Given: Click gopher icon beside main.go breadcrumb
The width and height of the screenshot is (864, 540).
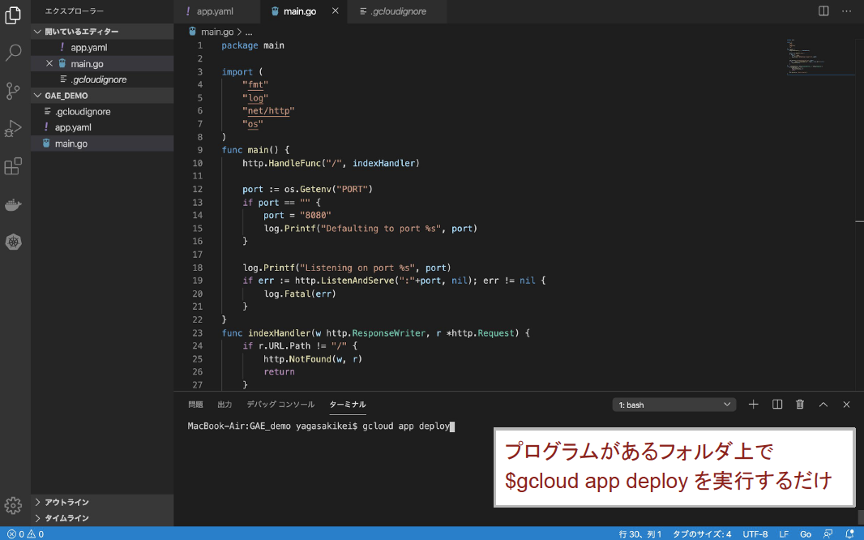Looking at the screenshot, I should click(192, 31).
